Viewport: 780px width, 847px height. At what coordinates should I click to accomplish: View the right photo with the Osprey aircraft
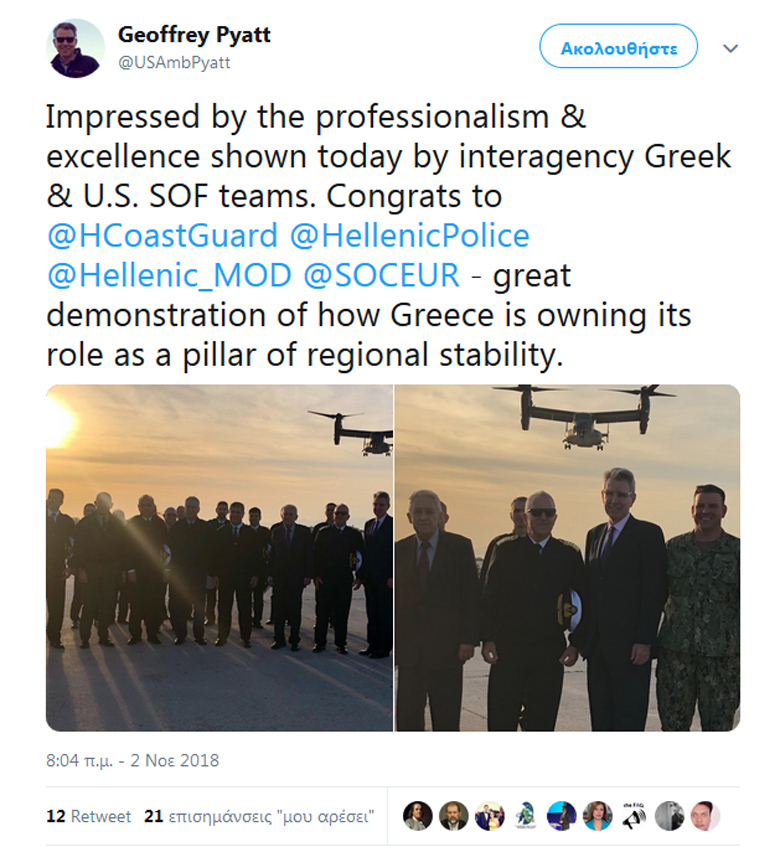(x=567, y=557)
